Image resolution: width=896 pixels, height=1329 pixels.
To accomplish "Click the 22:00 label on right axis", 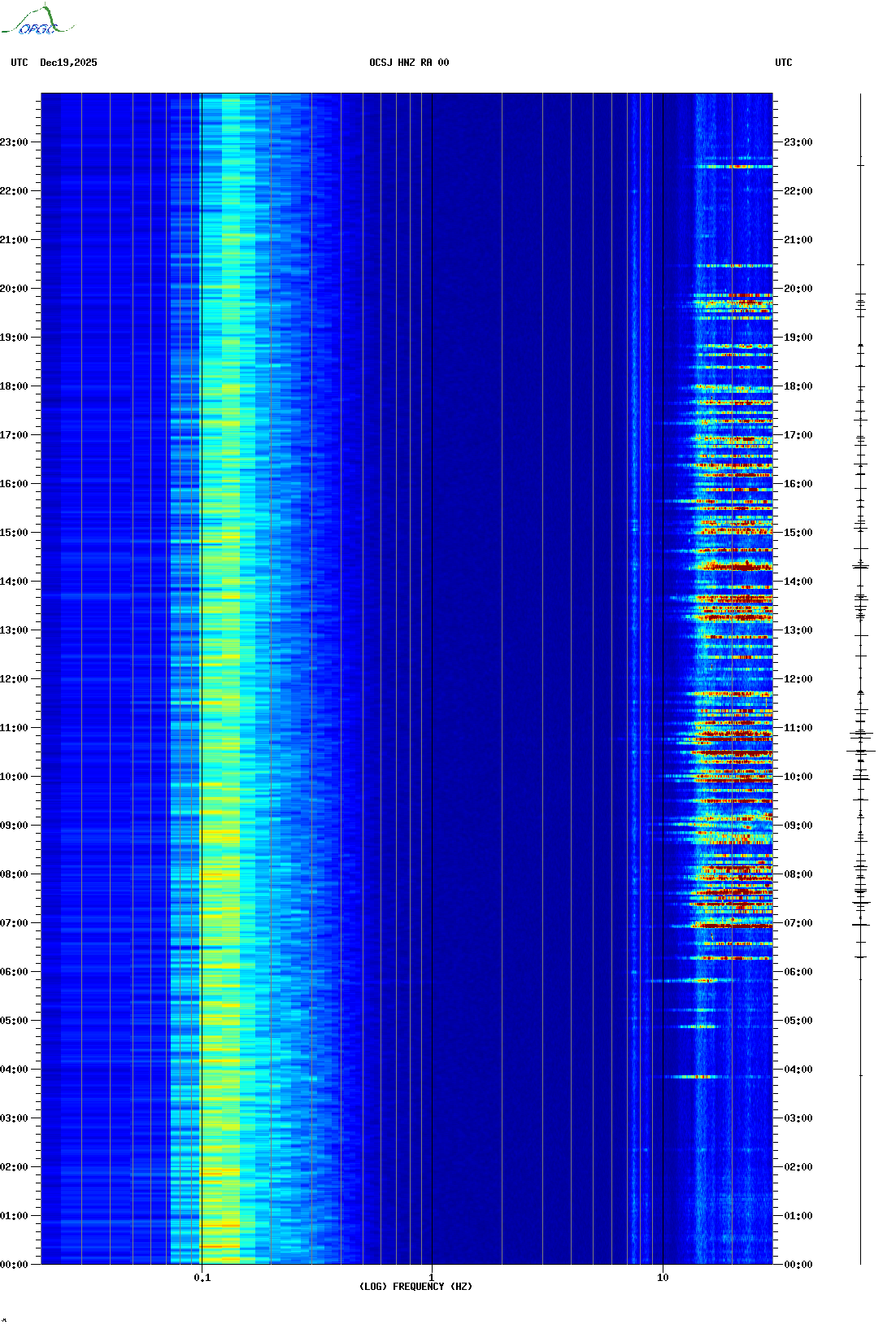I will [x=798, y=191].
